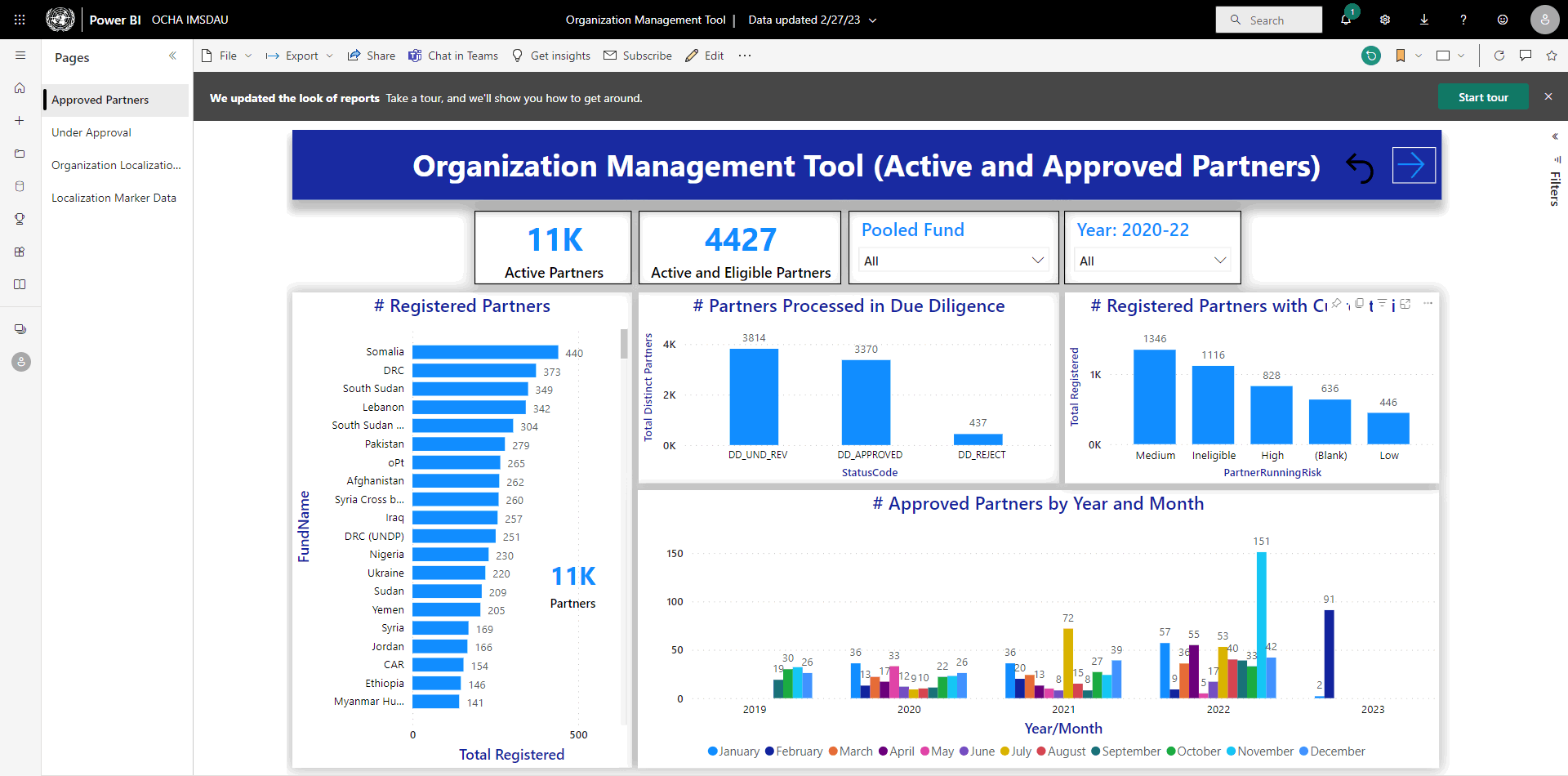Viewport: 1568px width, 776px height.
Task: Open the notifications bell
Action: coord(1346,20)
